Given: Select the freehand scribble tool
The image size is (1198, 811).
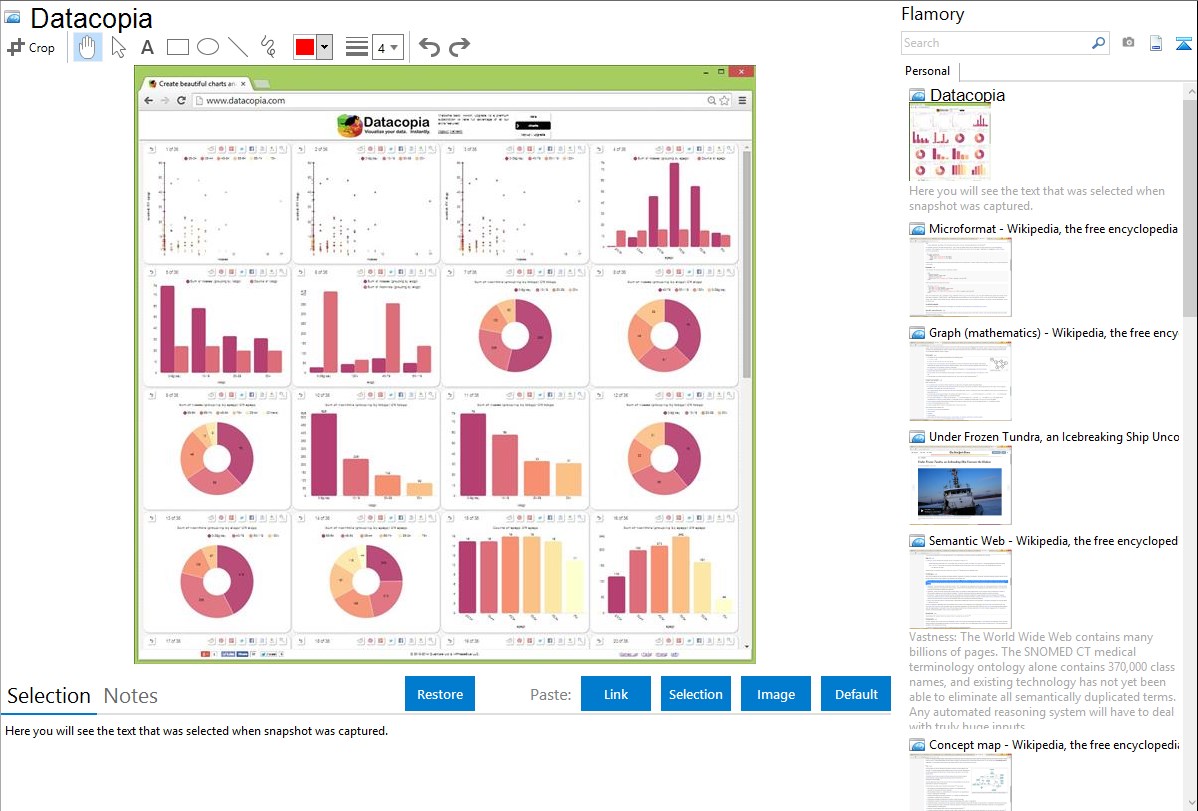Looking at the screenshot, I should coord(268,47).
